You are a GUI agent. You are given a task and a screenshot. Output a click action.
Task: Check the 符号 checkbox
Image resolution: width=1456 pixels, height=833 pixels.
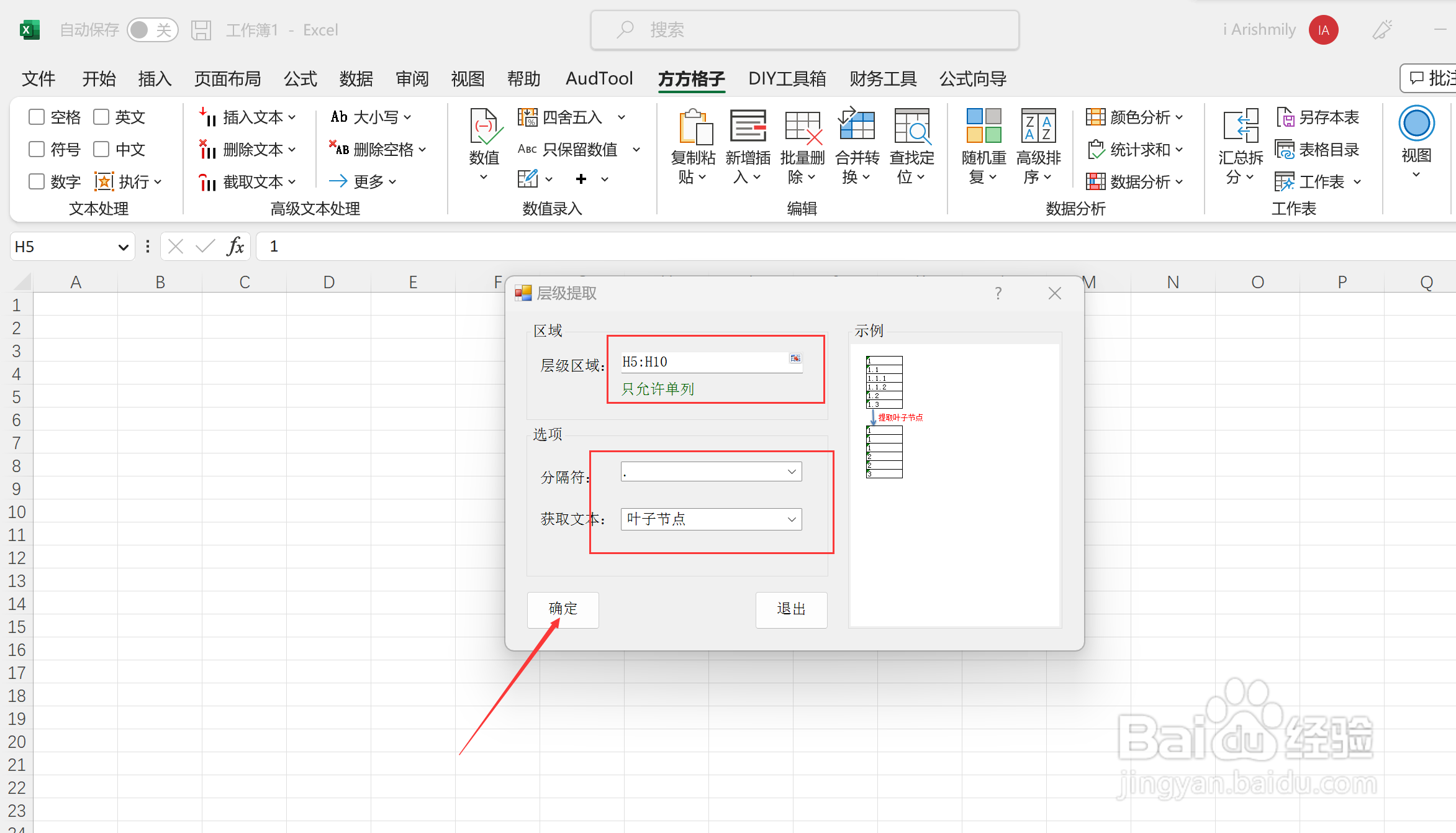(x=37, y=150)
